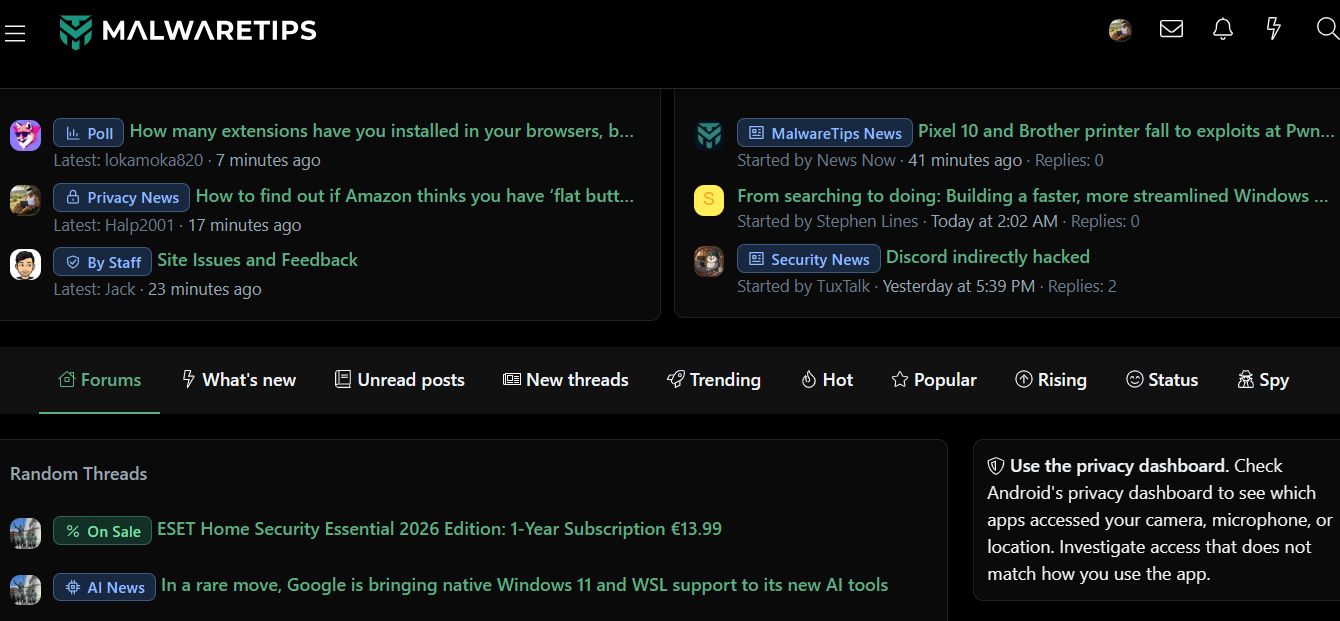This screenshot has height=621, width=1340.
Task: Go to the Trending tab
Action: [x=714, y=380]
